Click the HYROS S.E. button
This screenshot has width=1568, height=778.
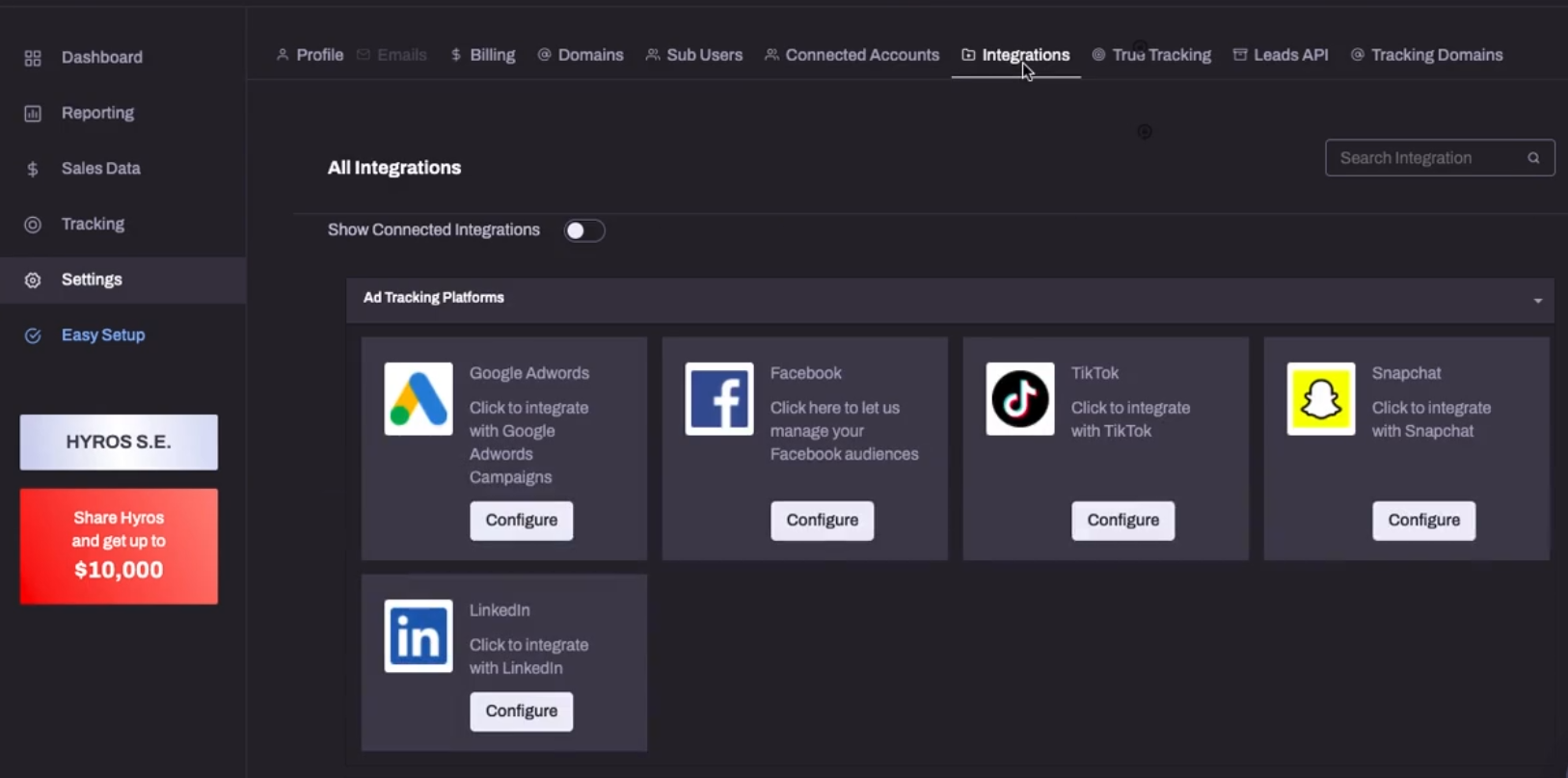119,443
